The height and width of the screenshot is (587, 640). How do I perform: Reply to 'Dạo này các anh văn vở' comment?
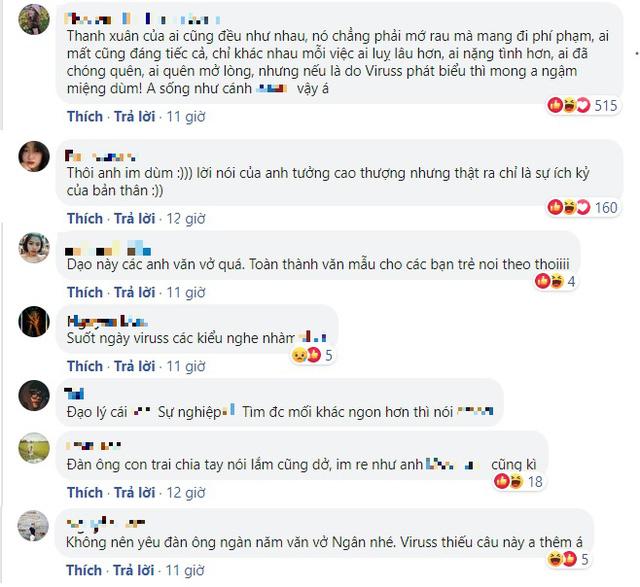134,293
